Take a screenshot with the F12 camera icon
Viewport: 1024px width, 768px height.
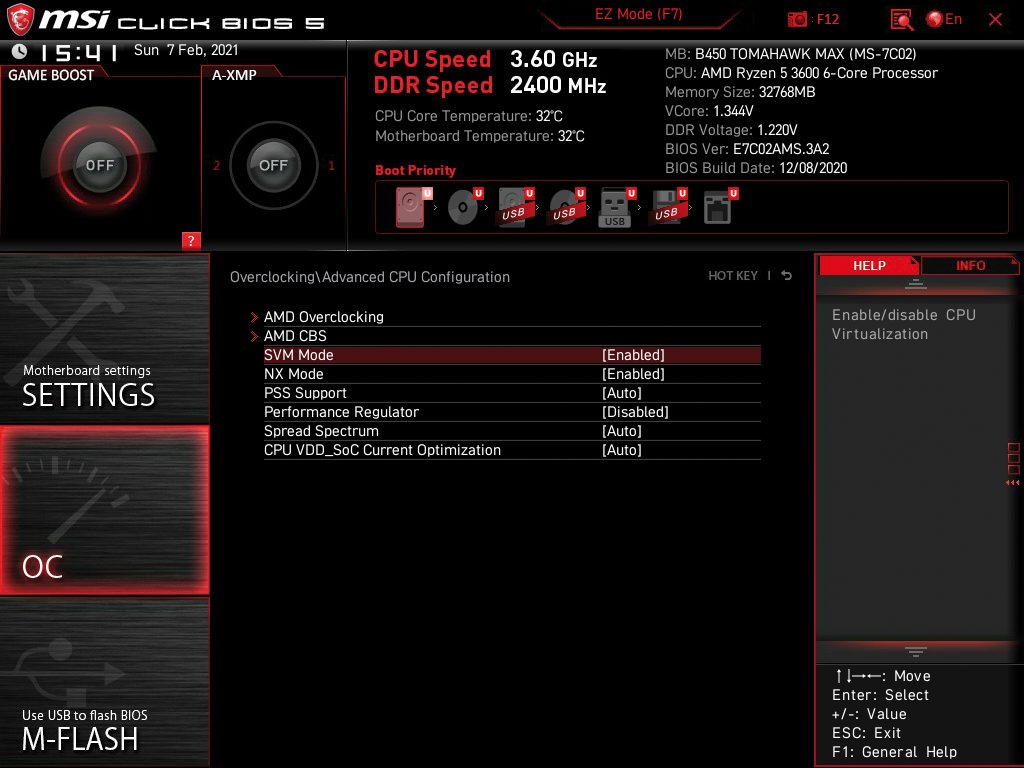click(797, 20)
